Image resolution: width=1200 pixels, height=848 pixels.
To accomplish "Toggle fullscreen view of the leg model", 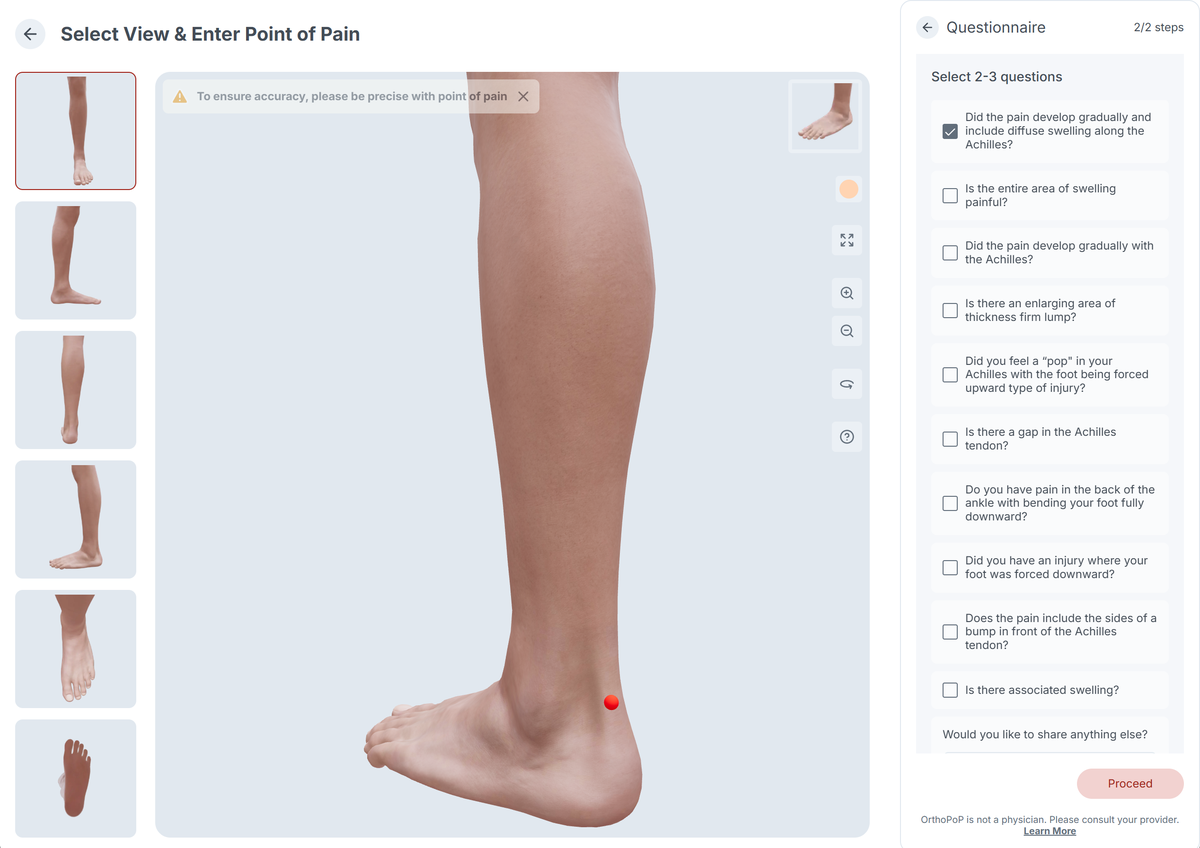I will pos(847,240).
